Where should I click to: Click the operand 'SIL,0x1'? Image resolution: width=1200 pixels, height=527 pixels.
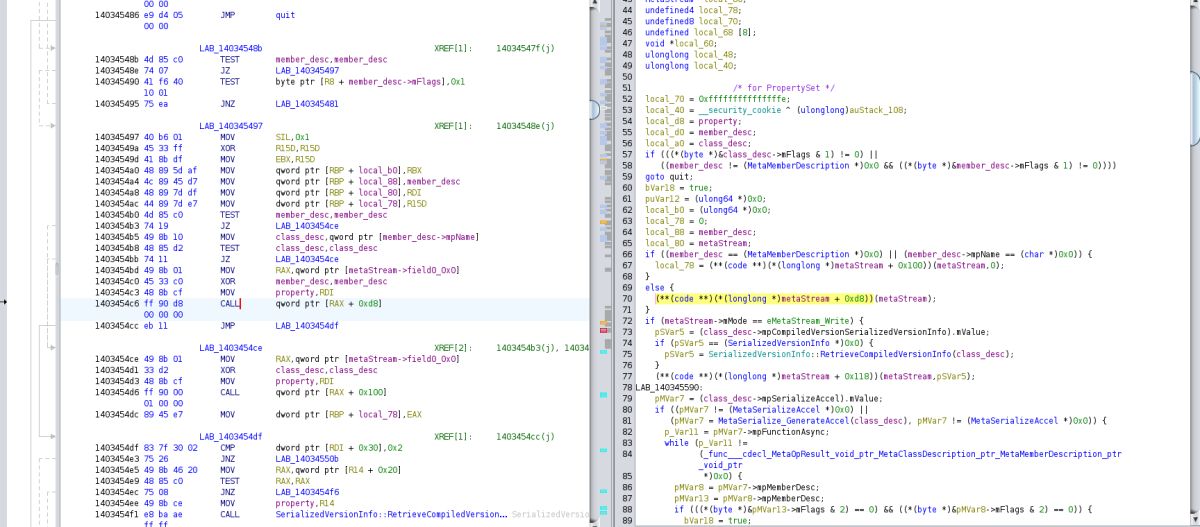click(x=292, y=137)
